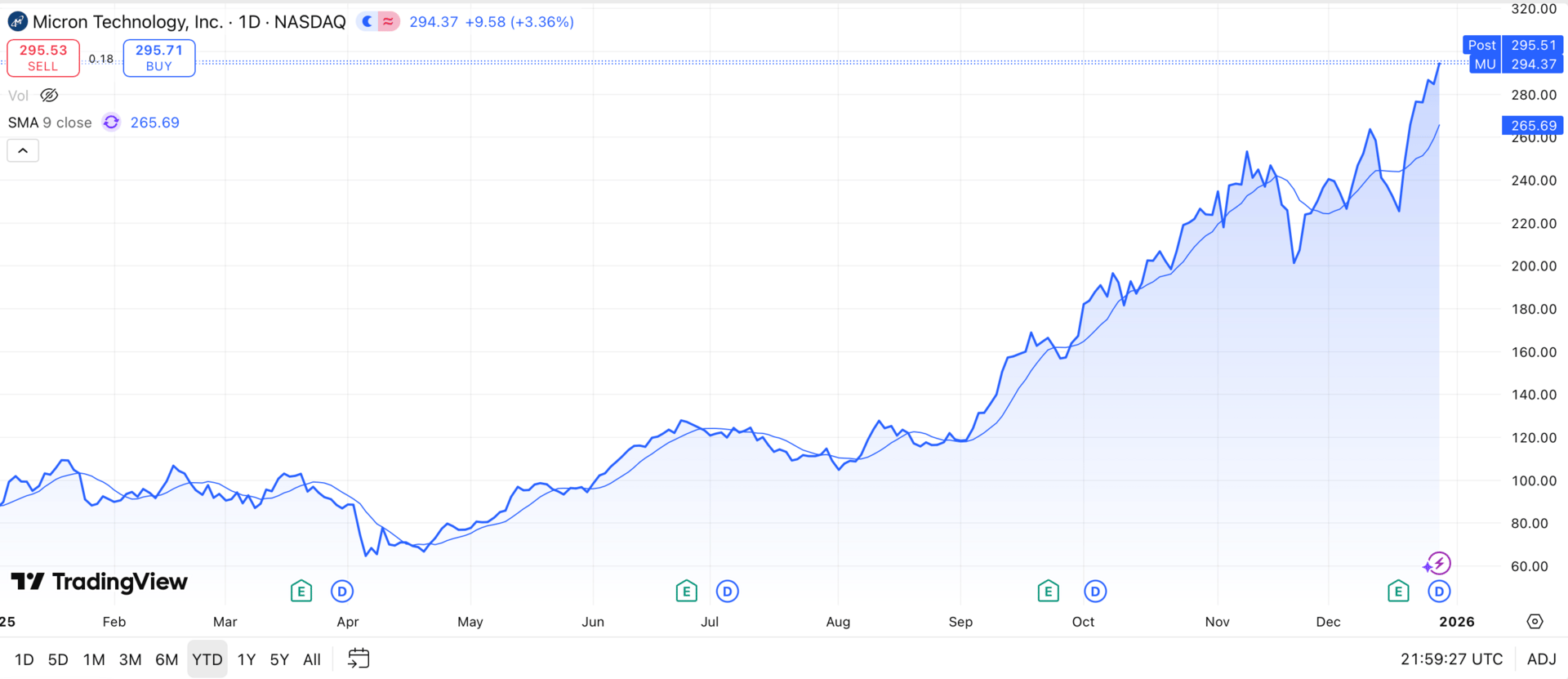Click the SMA value 265.69 in legend
Screen dimensions: 1568x679
155,123
